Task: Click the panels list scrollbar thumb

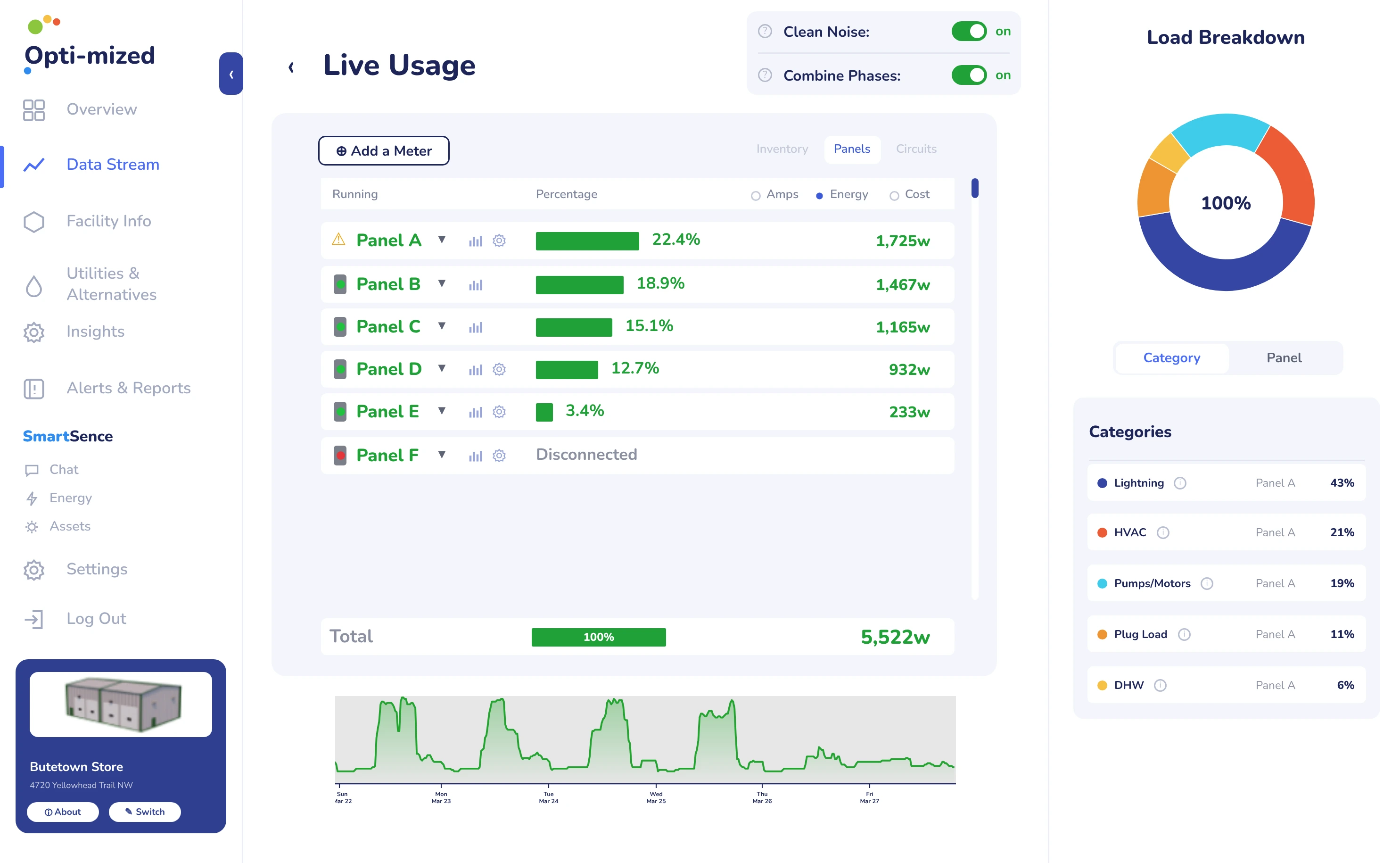Action: [x=975, y=188]
